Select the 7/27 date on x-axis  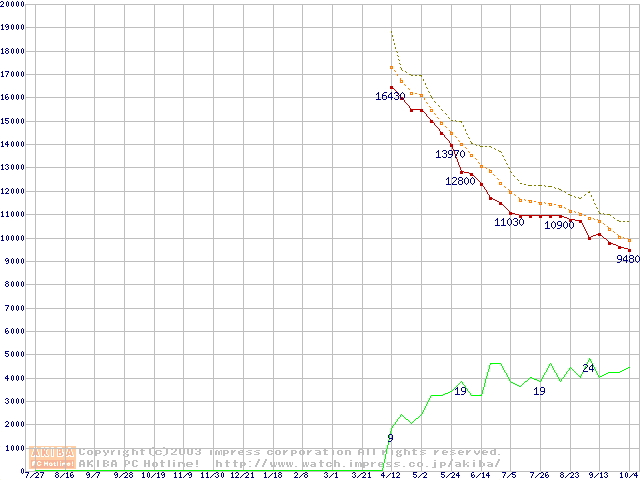click(33, 476)
